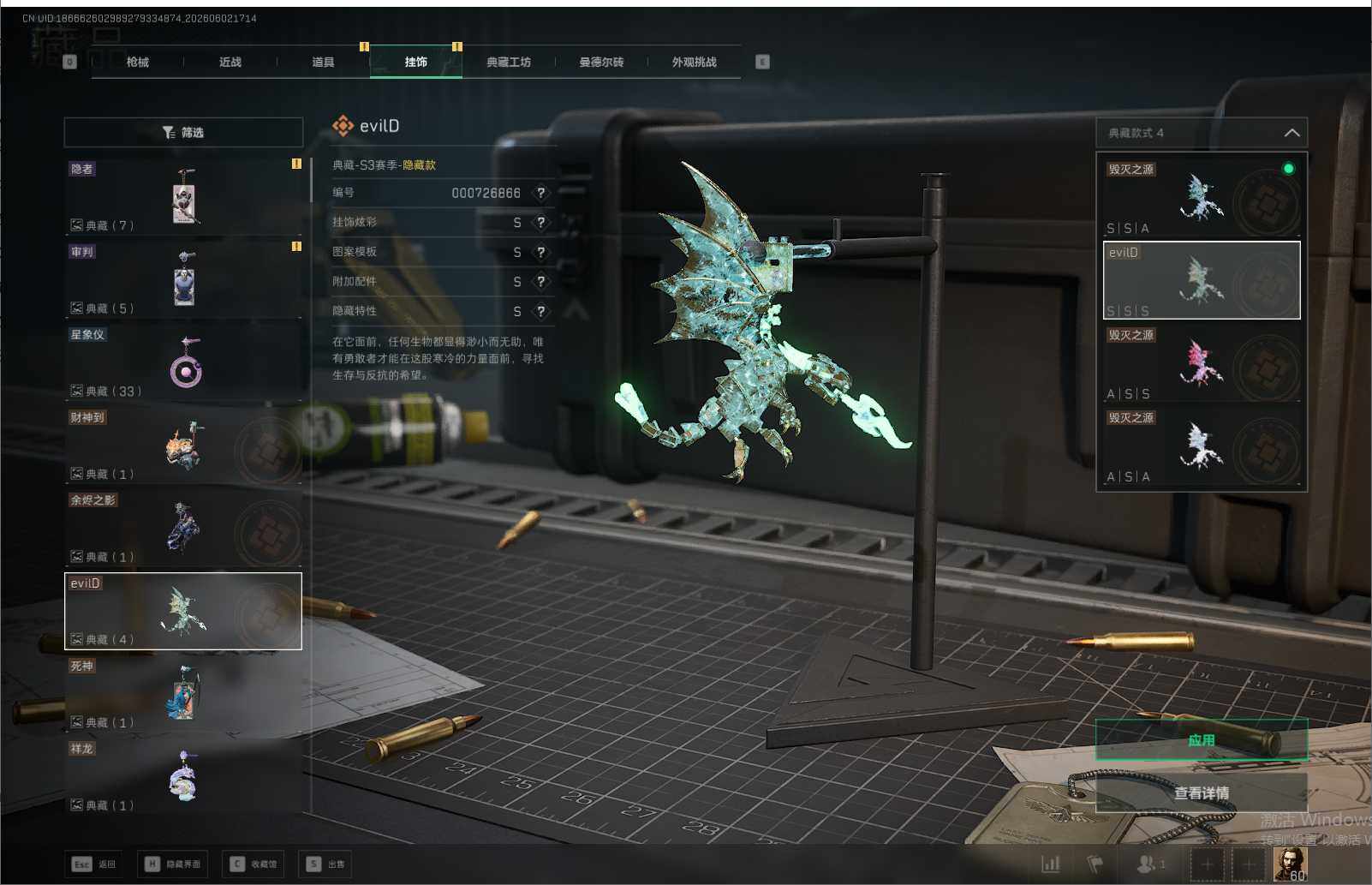The width and height of the screenshot is (1372, 885).
Task: Open the player avatar portrait level 60
Action: tap(1290, 864)
